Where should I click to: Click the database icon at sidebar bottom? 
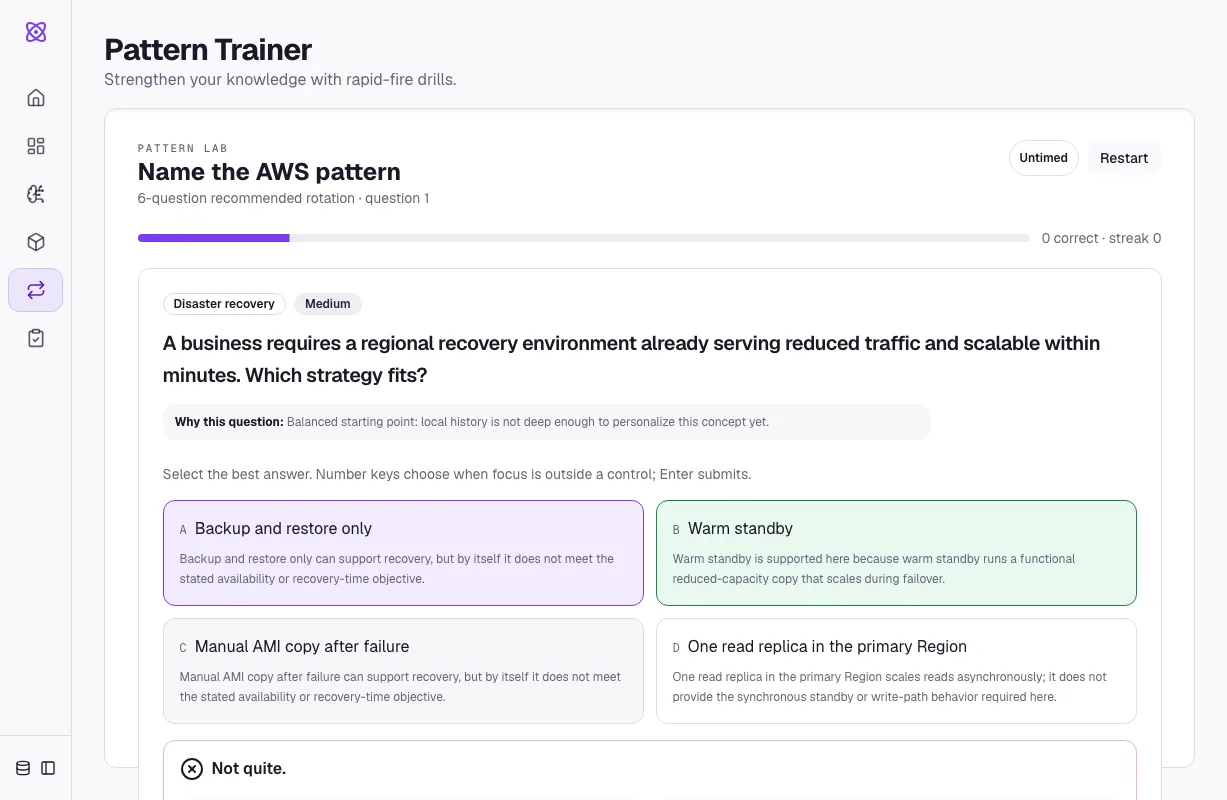tap(23, 768)
